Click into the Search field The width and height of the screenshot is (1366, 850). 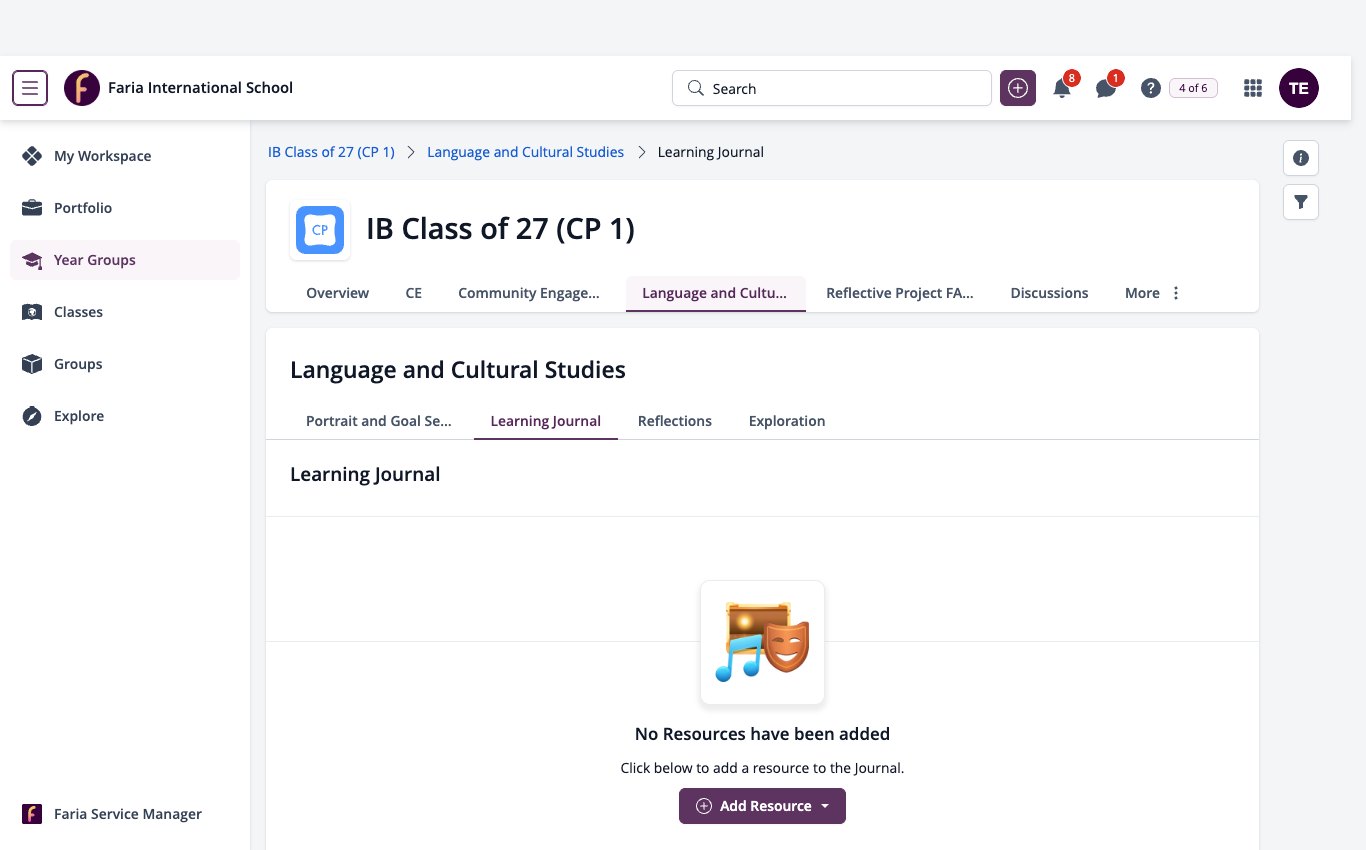click(832, 88)
